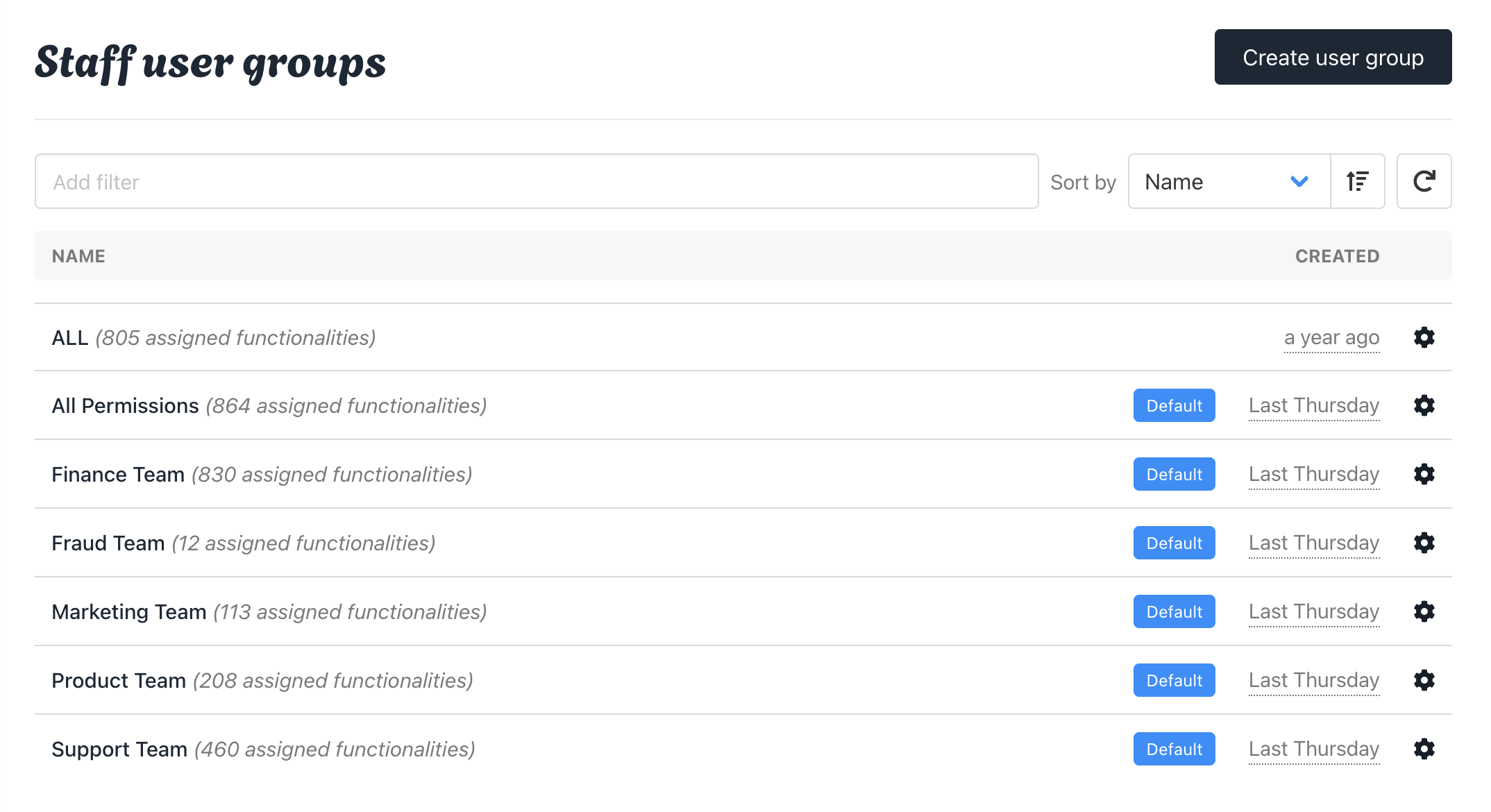Open the Finance Team group
Viewport: 1491px width, 812px height.
pos(118,474)
